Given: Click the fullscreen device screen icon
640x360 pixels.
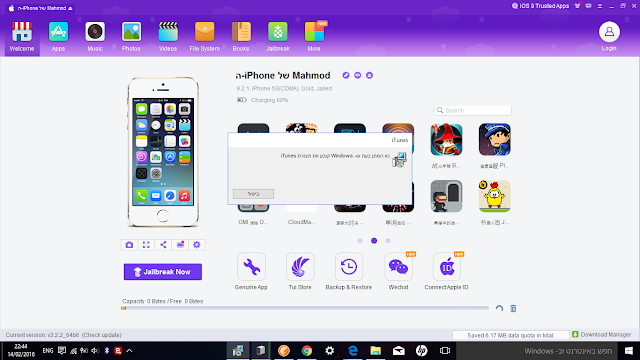Looking at the screenshot, I should (146, 244).
